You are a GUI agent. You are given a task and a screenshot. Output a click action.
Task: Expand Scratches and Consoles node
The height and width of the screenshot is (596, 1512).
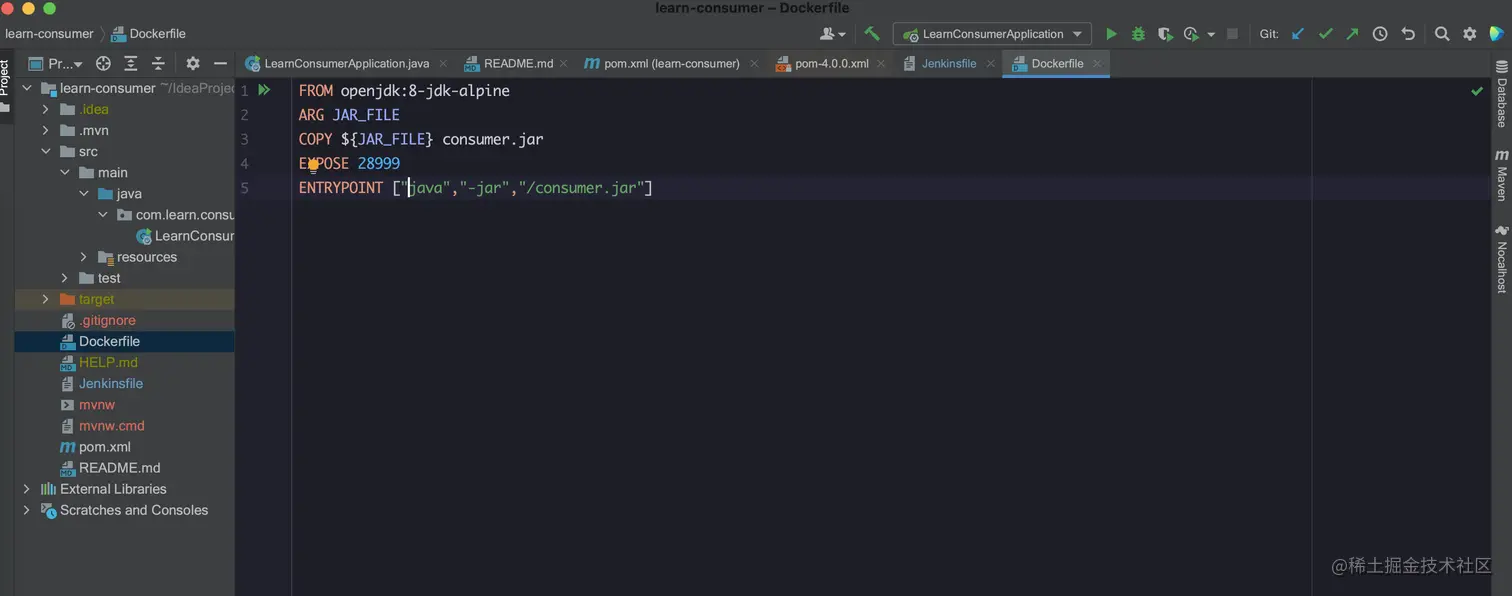pyautogui.click(x=27, y=510)
